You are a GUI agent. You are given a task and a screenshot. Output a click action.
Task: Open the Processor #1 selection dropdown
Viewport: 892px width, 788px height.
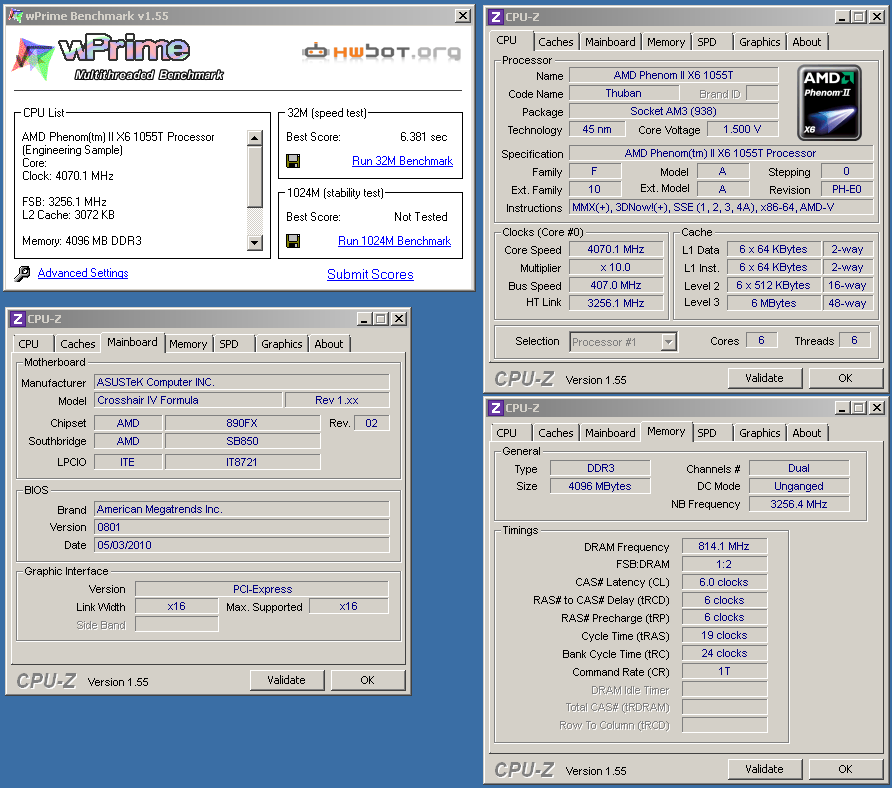click(668, 342)
